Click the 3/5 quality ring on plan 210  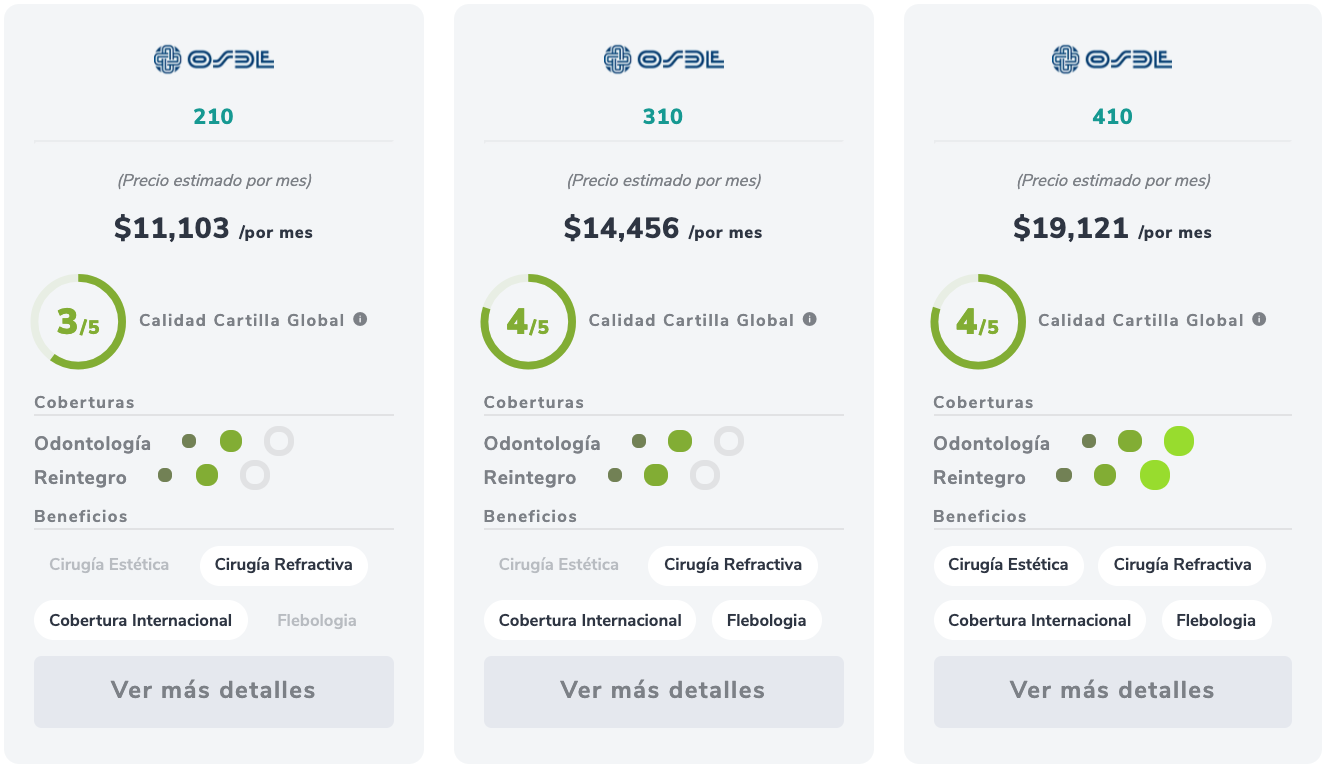(x=78, y=321)
